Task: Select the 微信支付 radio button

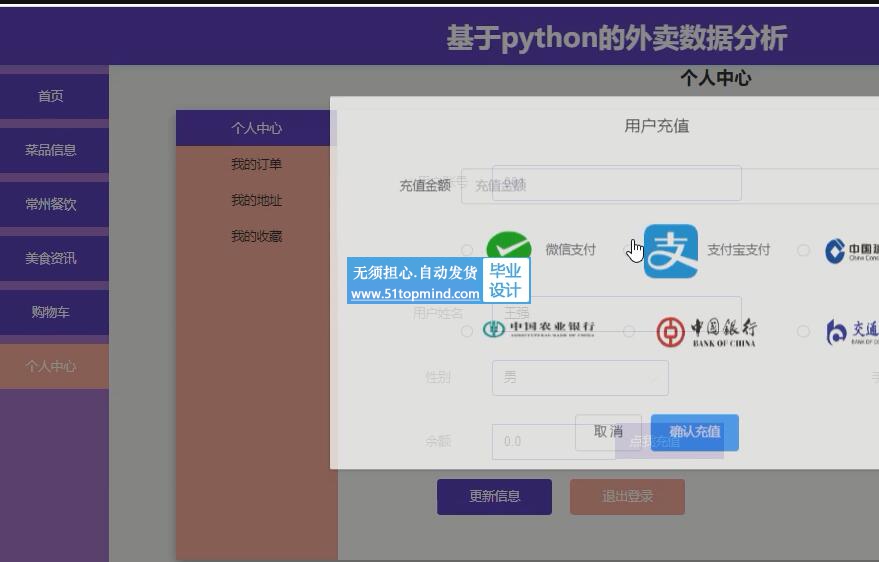Action: point(466,250)
